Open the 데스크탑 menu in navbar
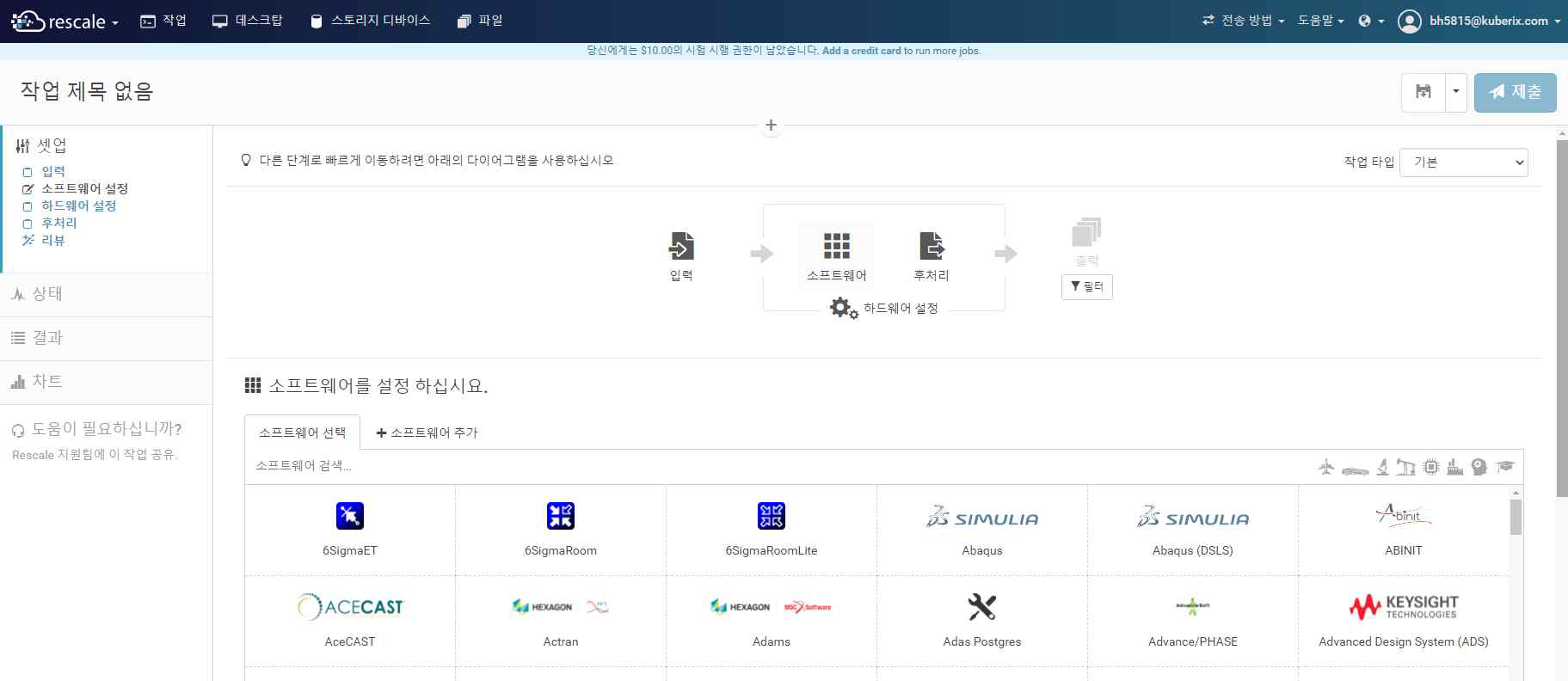The image size is (1568, 681). 247,21
